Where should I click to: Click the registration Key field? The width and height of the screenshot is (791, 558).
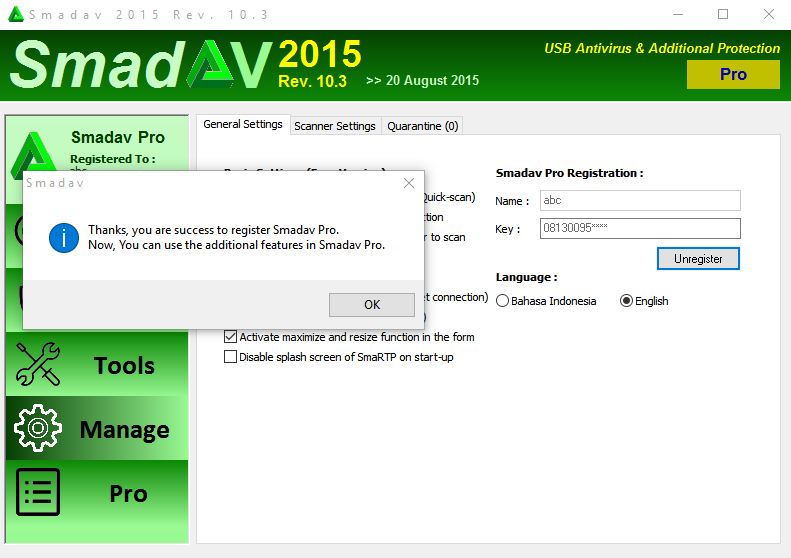[640, 228]
